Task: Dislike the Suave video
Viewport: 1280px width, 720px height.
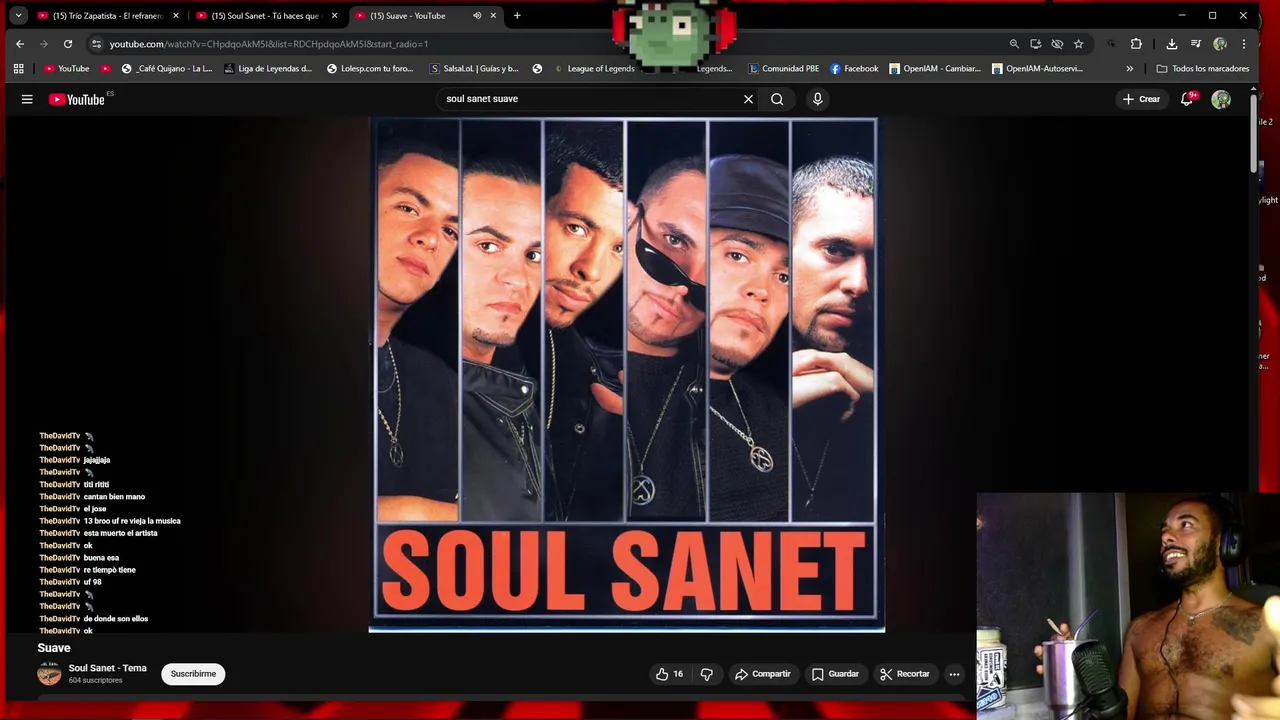Action: [x=707, y=674]
